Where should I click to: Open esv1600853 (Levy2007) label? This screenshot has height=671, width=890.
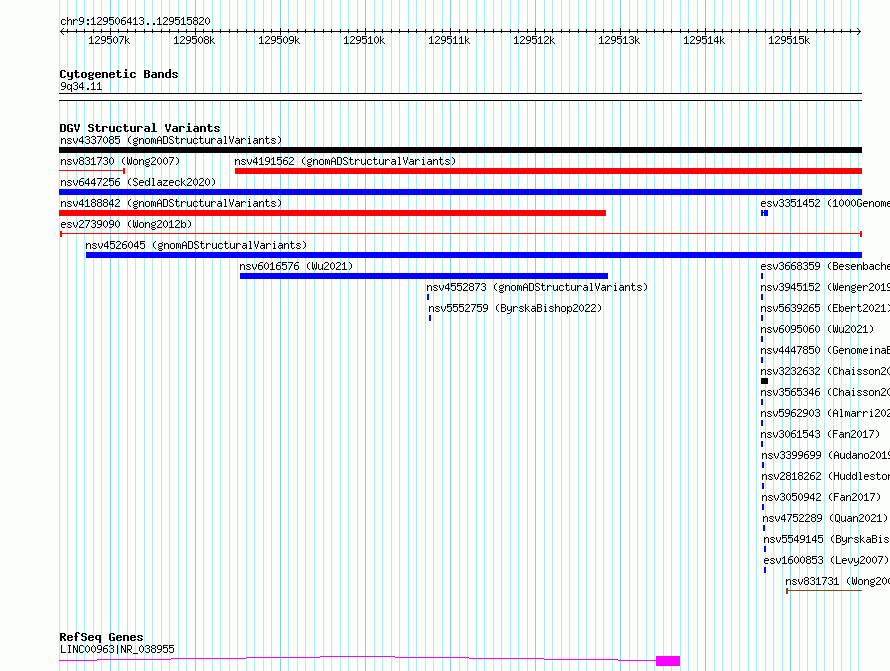pyautogui.click(x=826, y=560)
